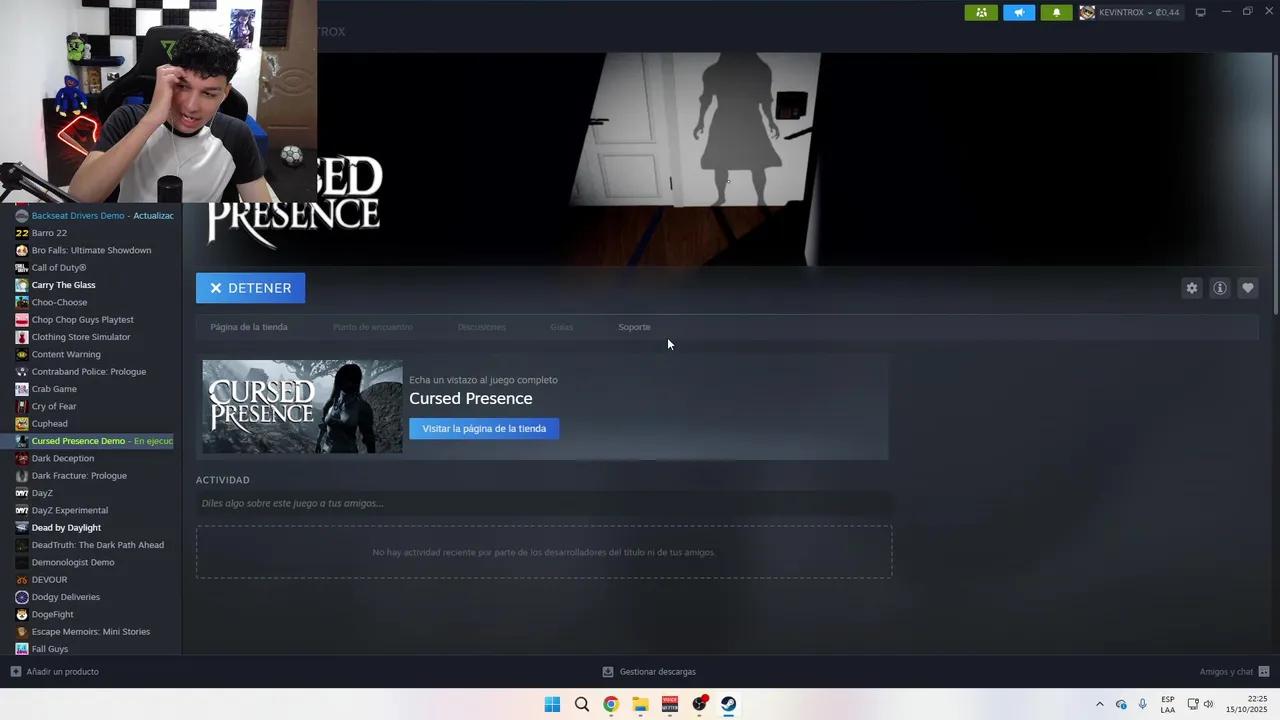This screenshot has width=1280, height=720.
Task: Open the friends activity green button
Action: tap(981, 12)
